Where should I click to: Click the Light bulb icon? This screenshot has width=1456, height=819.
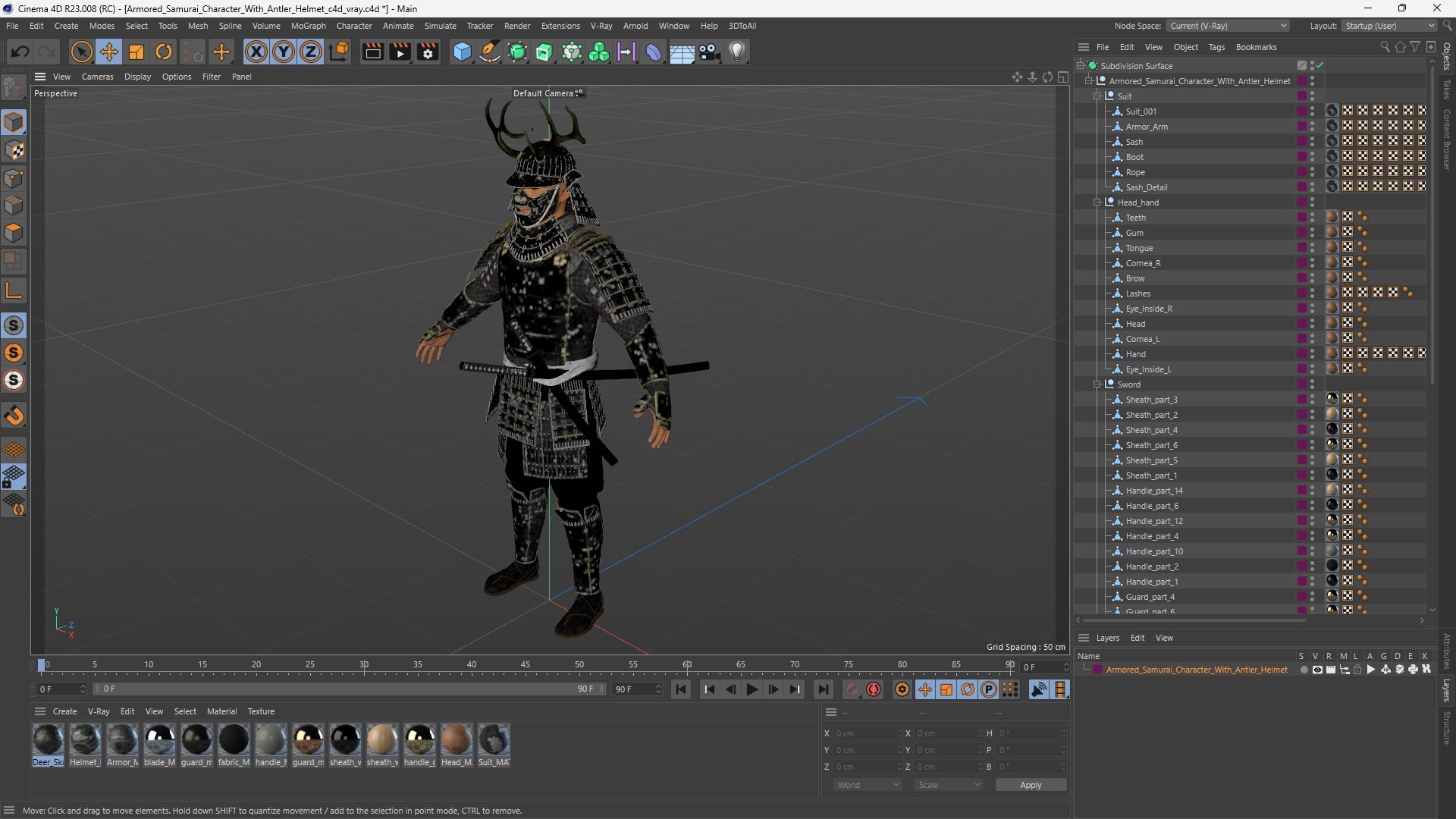737,52
